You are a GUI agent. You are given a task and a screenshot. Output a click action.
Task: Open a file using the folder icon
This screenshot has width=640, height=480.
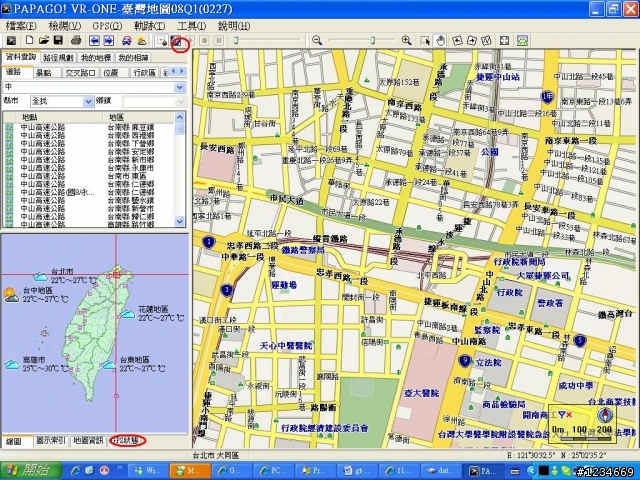[x=44, y=40]
